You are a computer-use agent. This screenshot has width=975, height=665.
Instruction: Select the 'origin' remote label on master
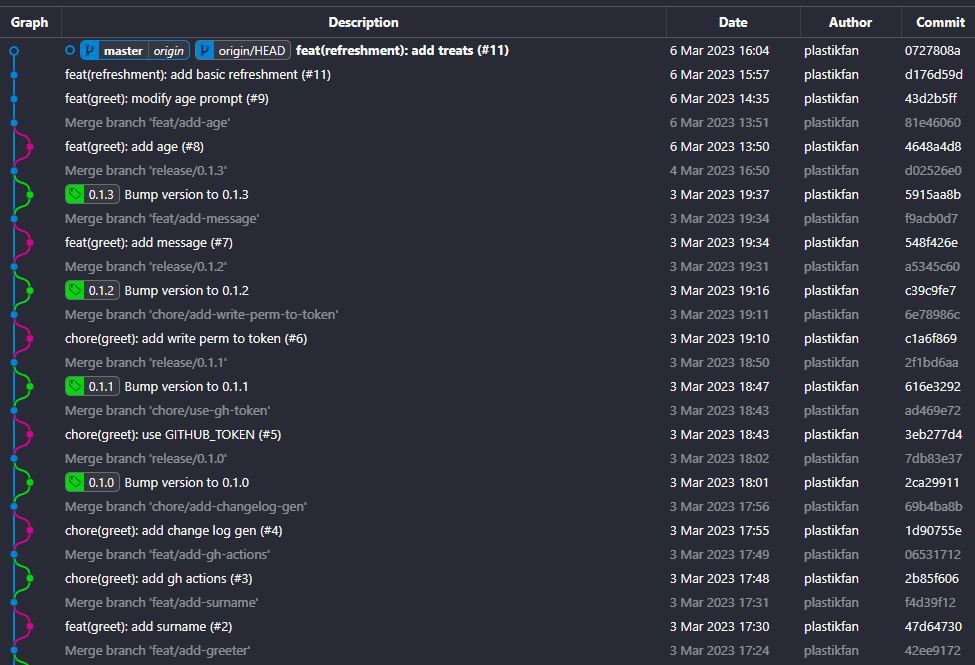pyautogui.click(x=169, y=51)
